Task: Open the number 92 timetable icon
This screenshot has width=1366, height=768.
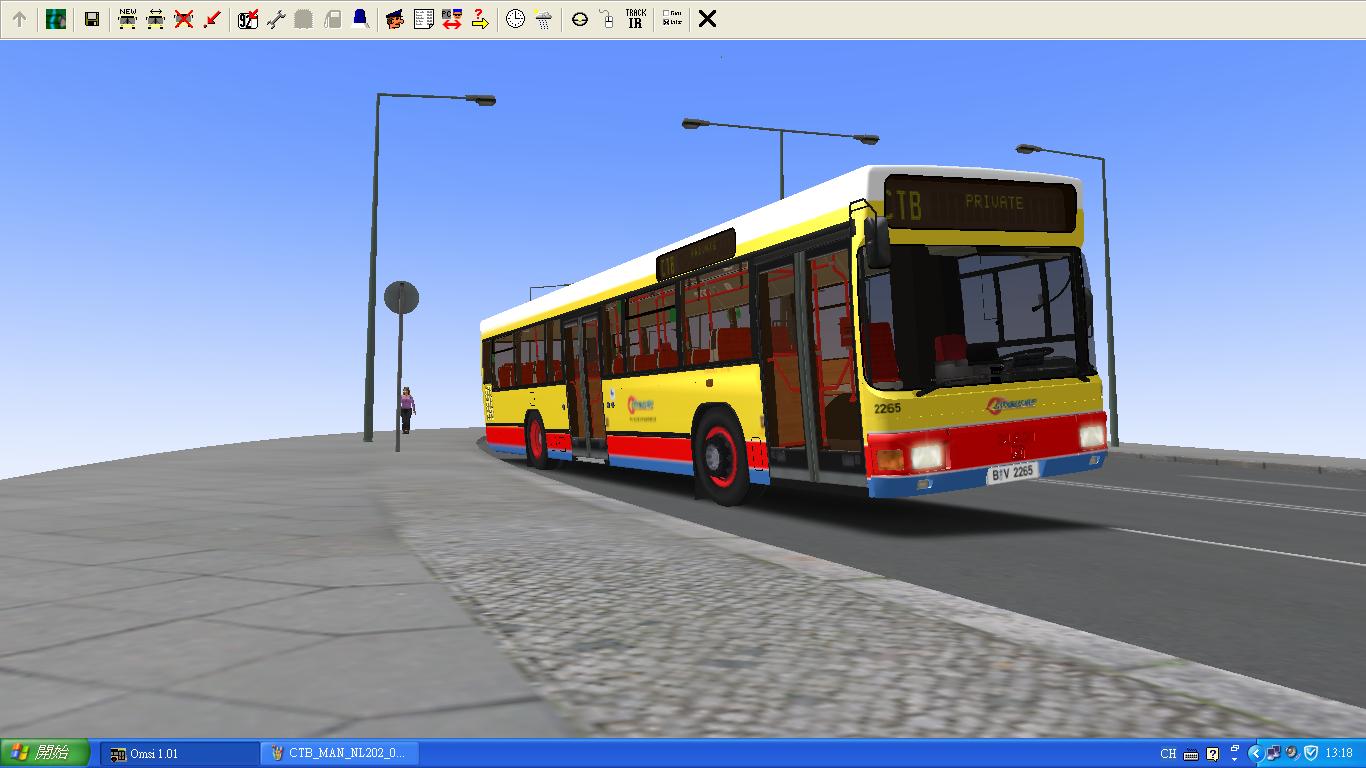Action: coord(248,19)
